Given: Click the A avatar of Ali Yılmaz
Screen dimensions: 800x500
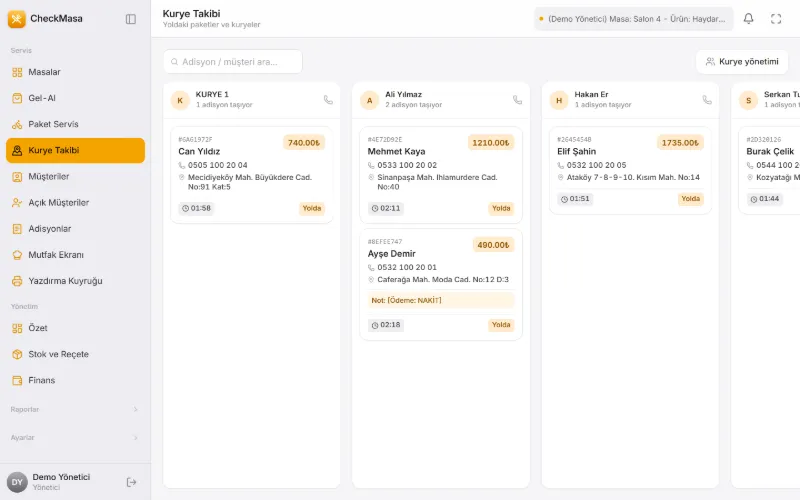Looking at the screenshot, I should click(x=369, y=100).
